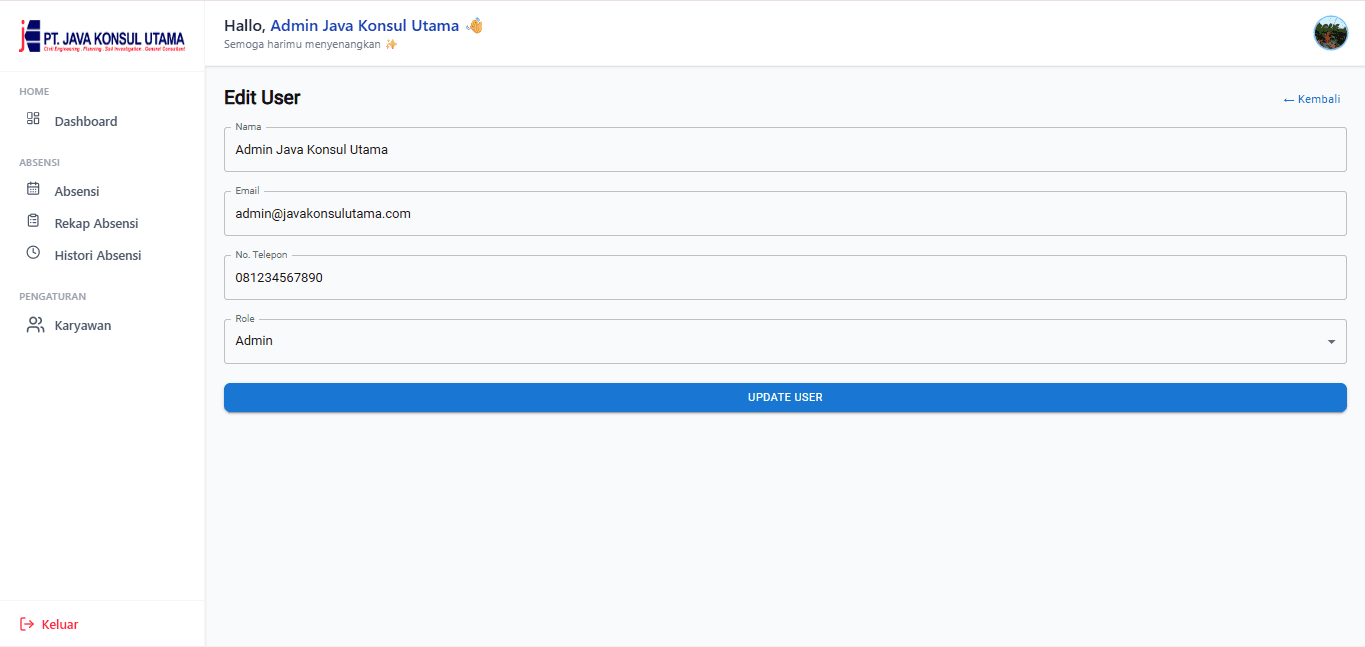
Task: Select the Karyawan people icon
Action: click(x=34, y=324)
